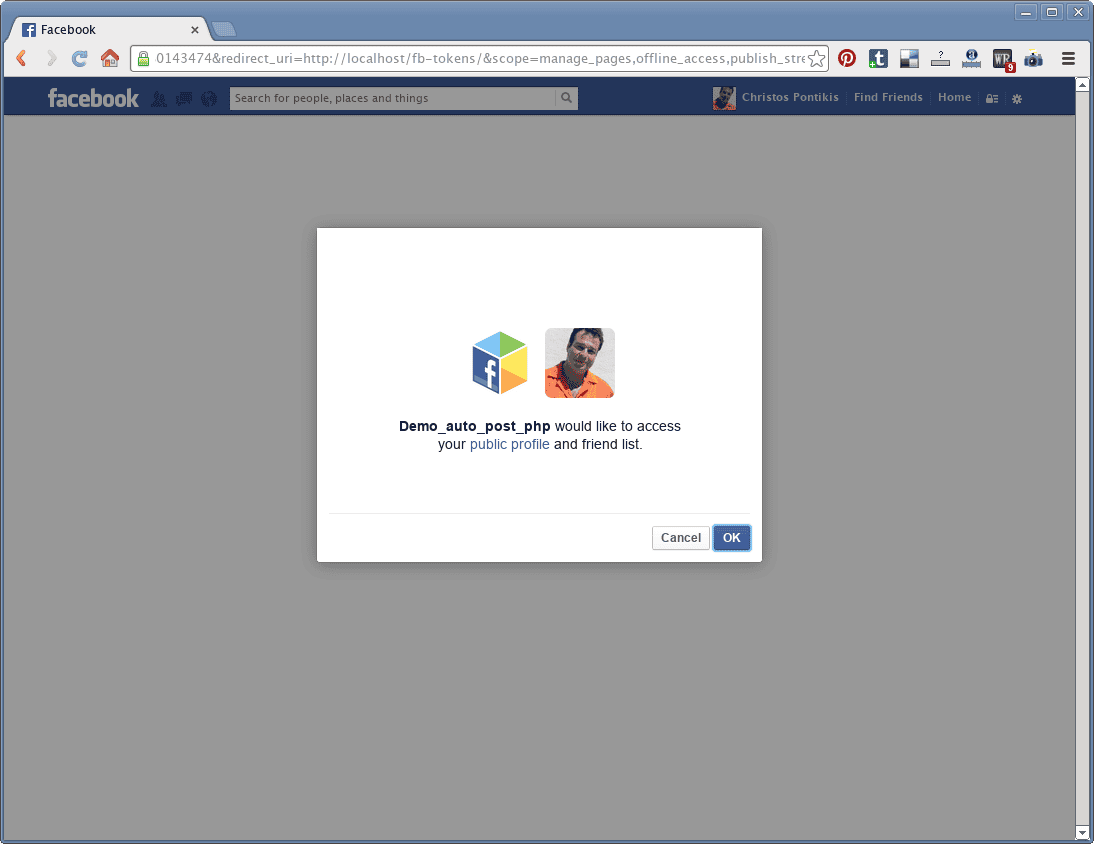Viewport: 1094px width, 844px height.
Task: Go to the browser Home page icon
Action: (110, 58)
